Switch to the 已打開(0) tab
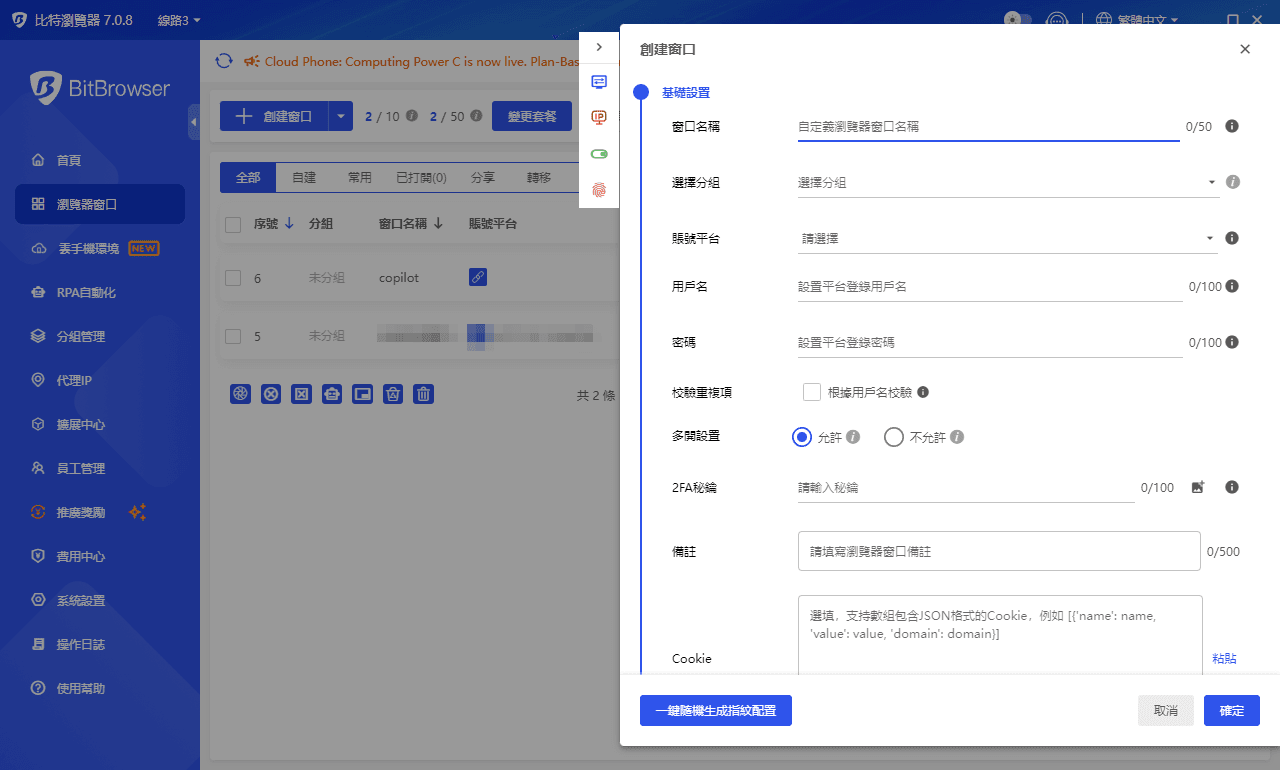Viewport: 1280px width, 770px height. [419, 177]
